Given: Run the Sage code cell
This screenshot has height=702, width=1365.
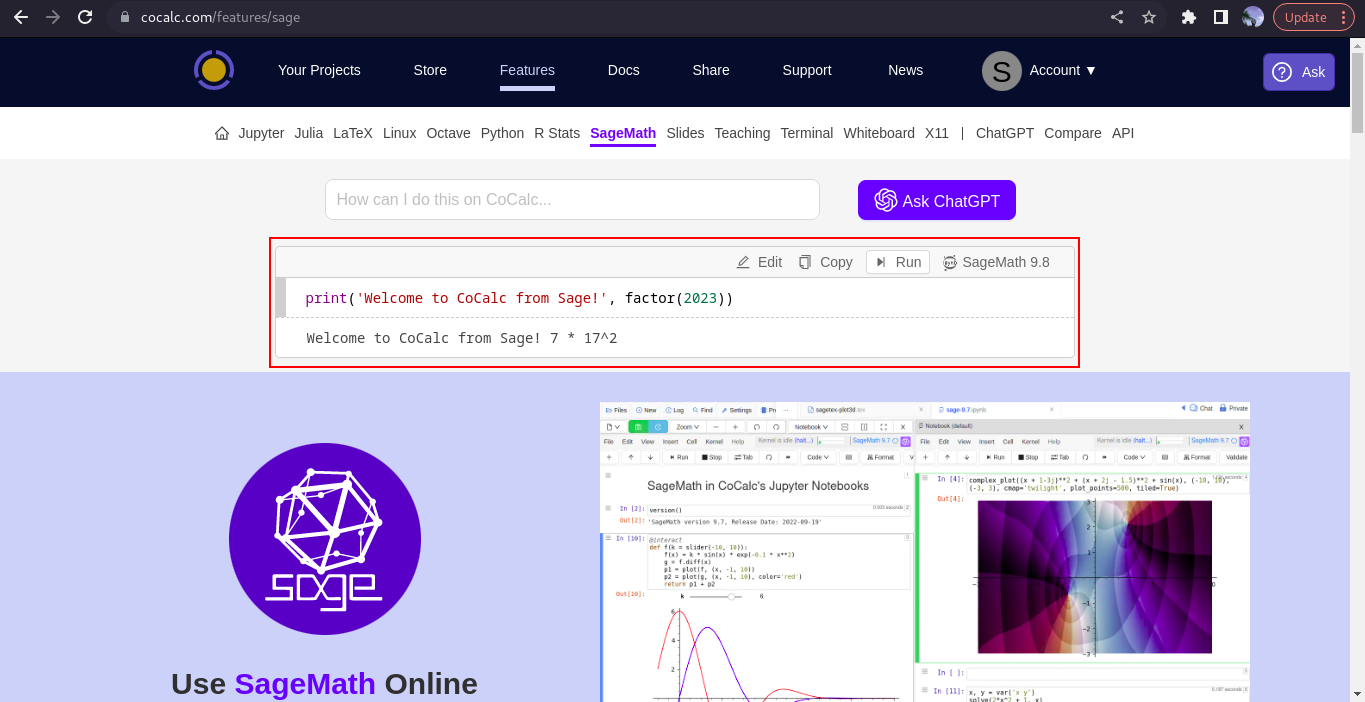Looking at the screenshot, I should (898, 262).
